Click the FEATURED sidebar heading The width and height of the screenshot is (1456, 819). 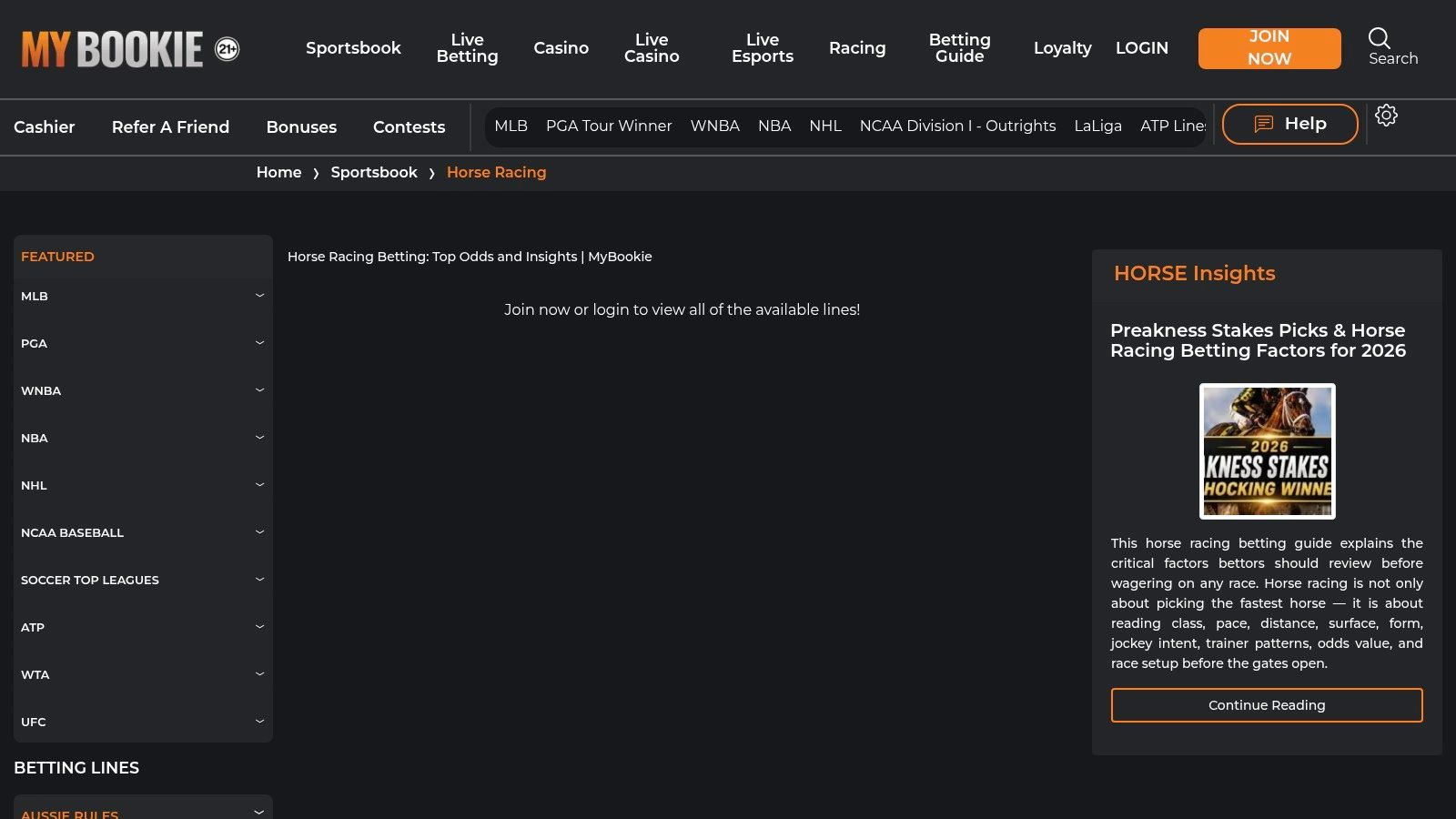pyautogui.click(x=57, y=257)
